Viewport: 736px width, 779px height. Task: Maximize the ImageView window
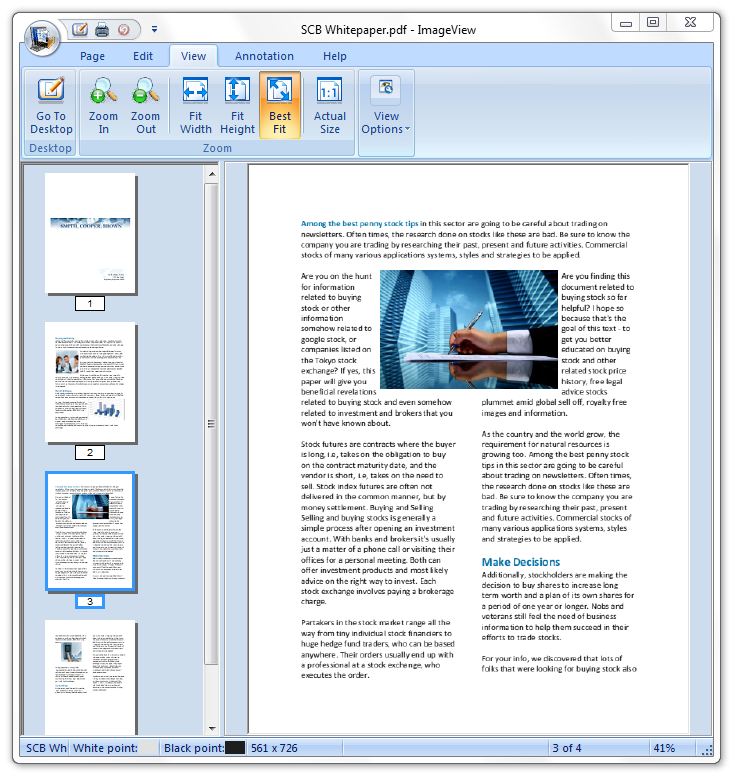[653, 22]
